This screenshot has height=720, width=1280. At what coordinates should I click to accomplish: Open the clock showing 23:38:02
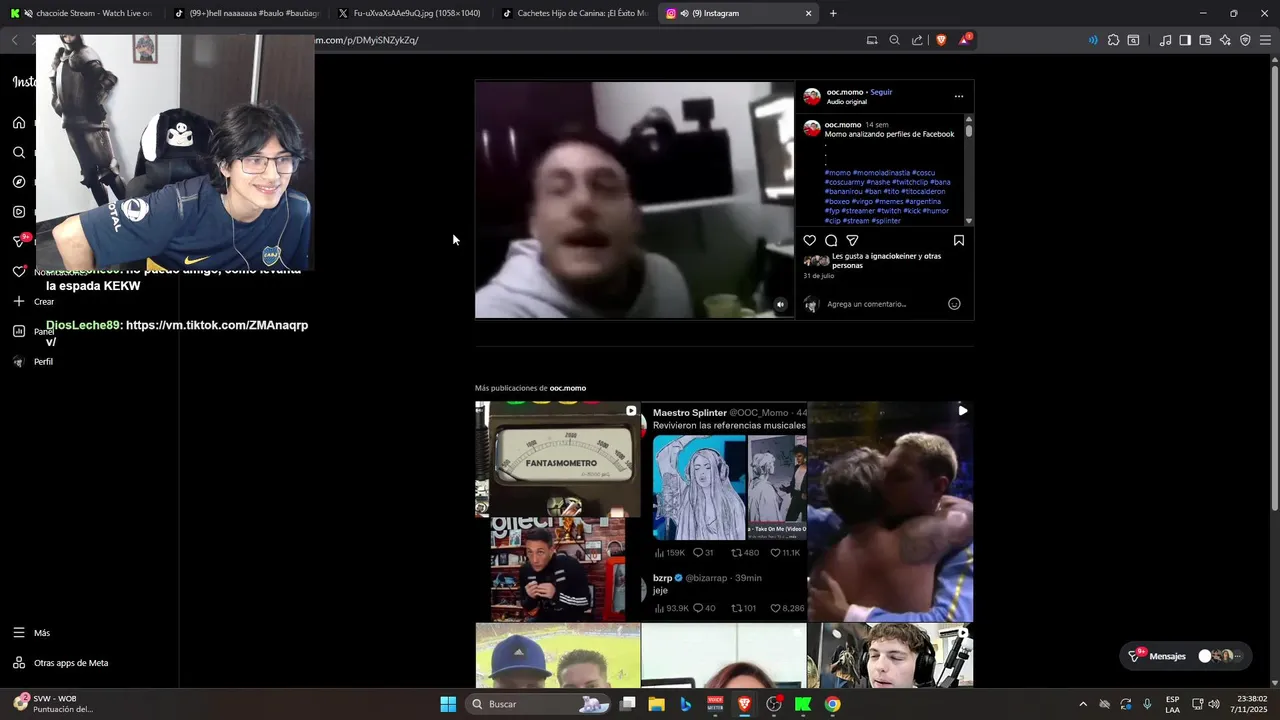pyautogui.click(x=1249, y=704)
